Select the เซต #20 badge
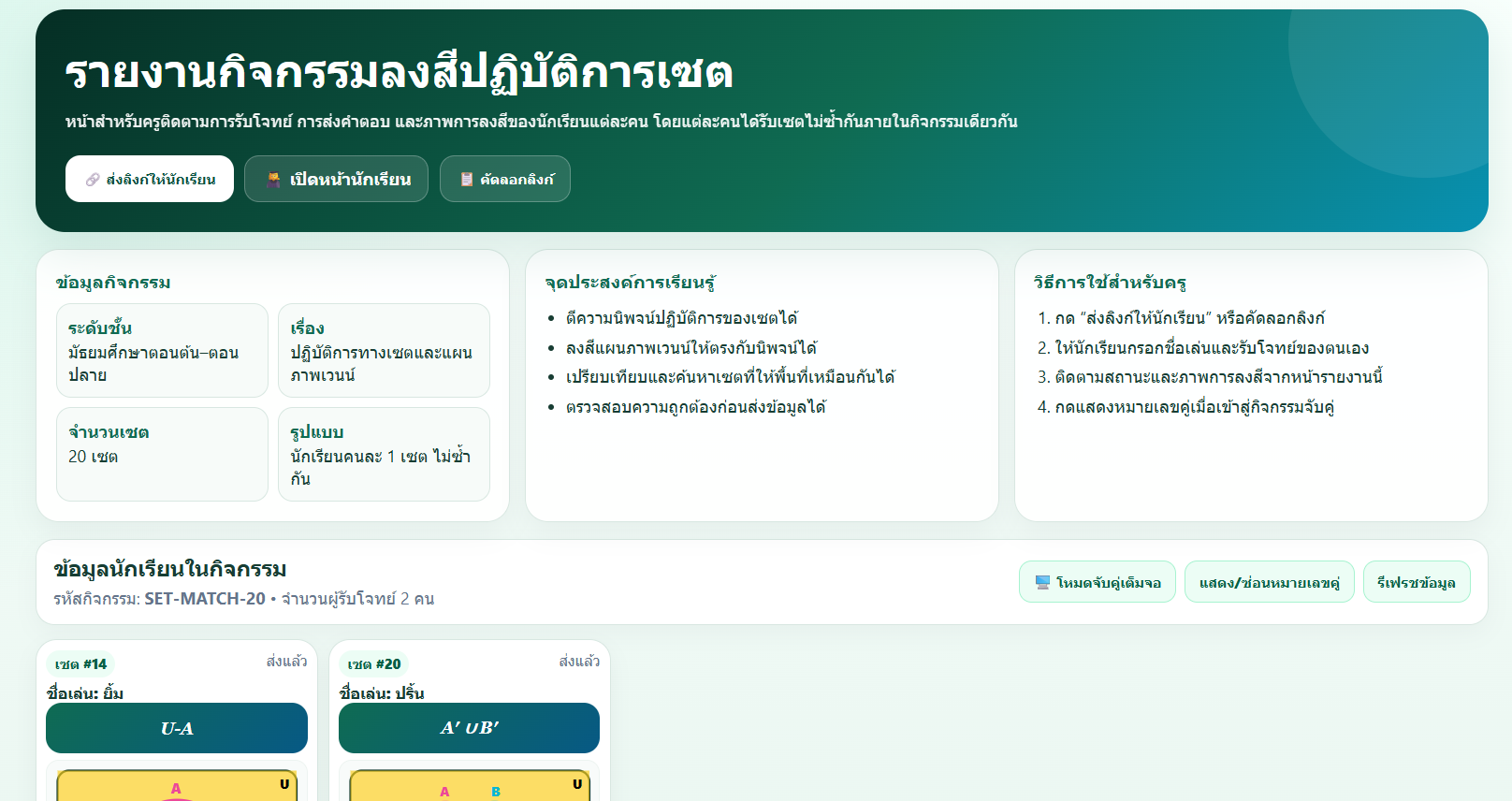Viewport: 1512px width, 801px height. [x=374, y=664]
